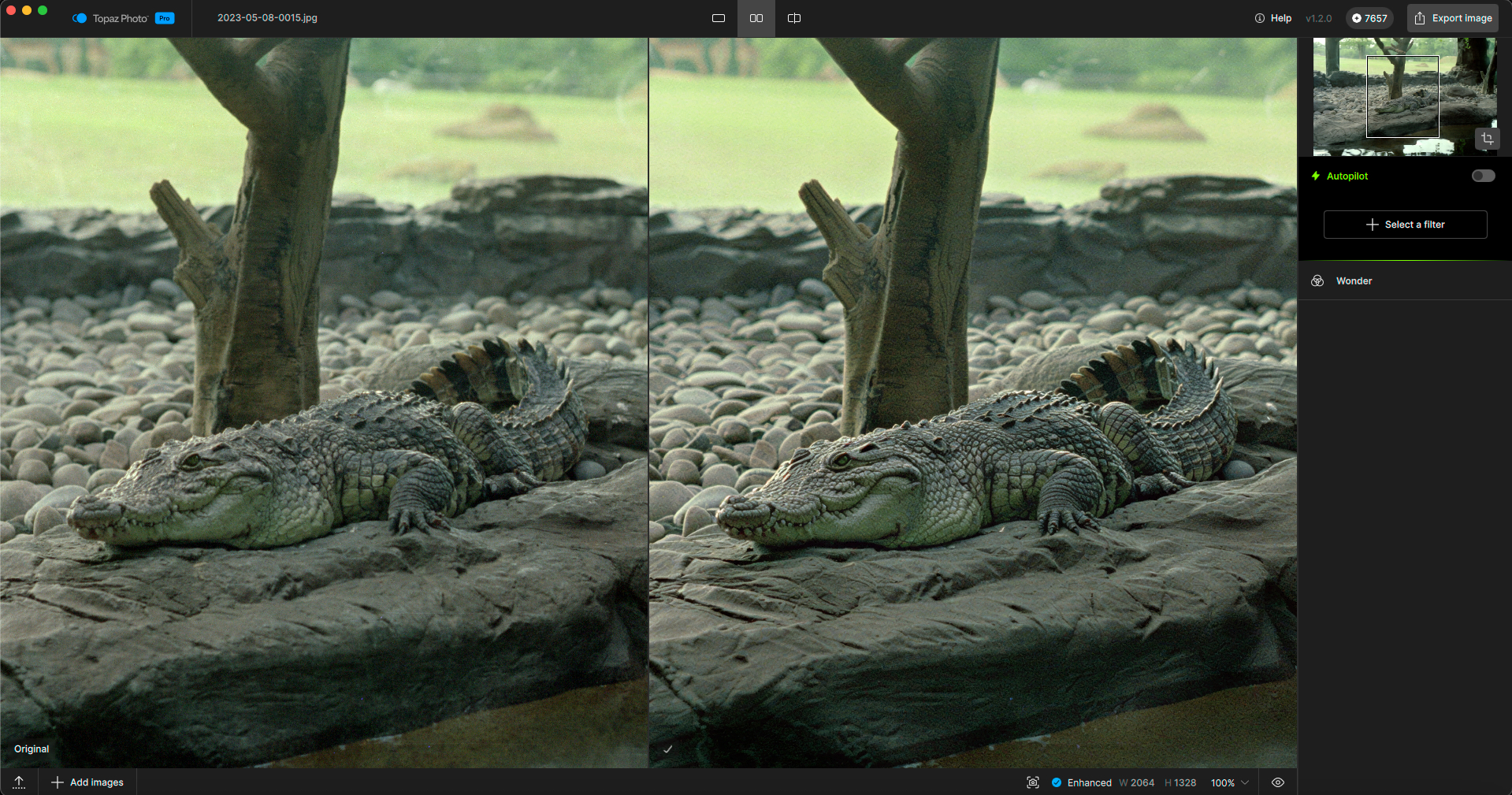The height and width of the screenshot is (795, 1512).
Task: Enable the Autopilot switch
Action: [1483, 176]
